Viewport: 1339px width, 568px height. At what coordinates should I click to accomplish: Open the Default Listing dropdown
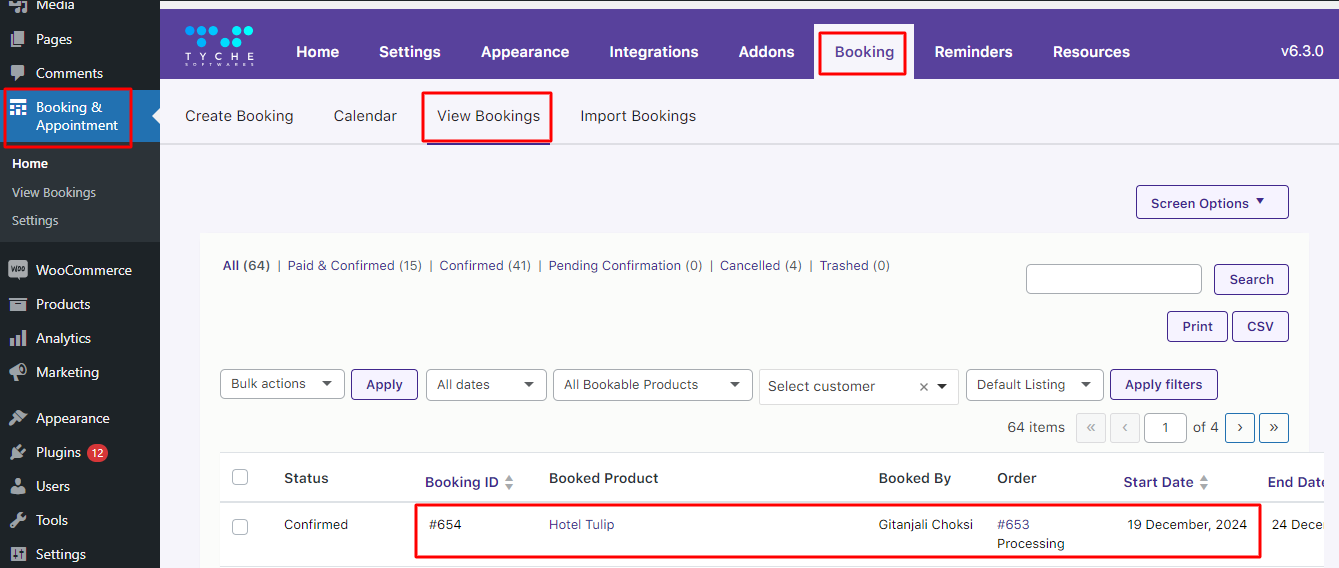(x=1035, y=384)
